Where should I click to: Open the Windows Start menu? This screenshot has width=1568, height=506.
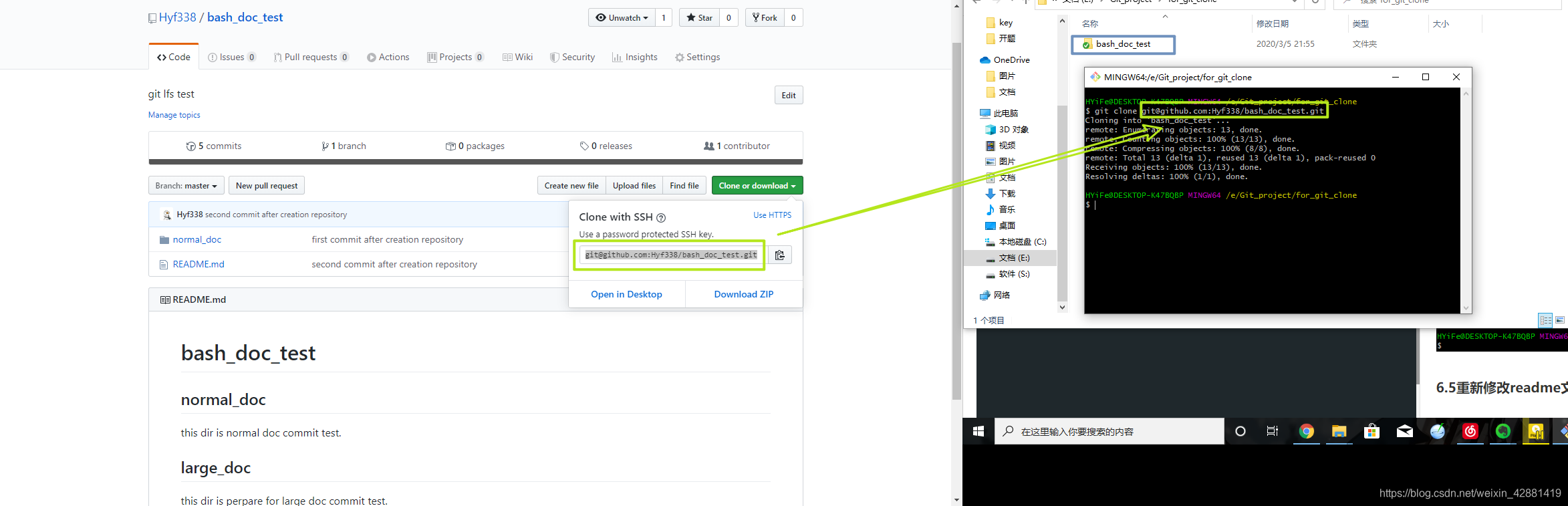pyautogui.click(x=978, y=431)
